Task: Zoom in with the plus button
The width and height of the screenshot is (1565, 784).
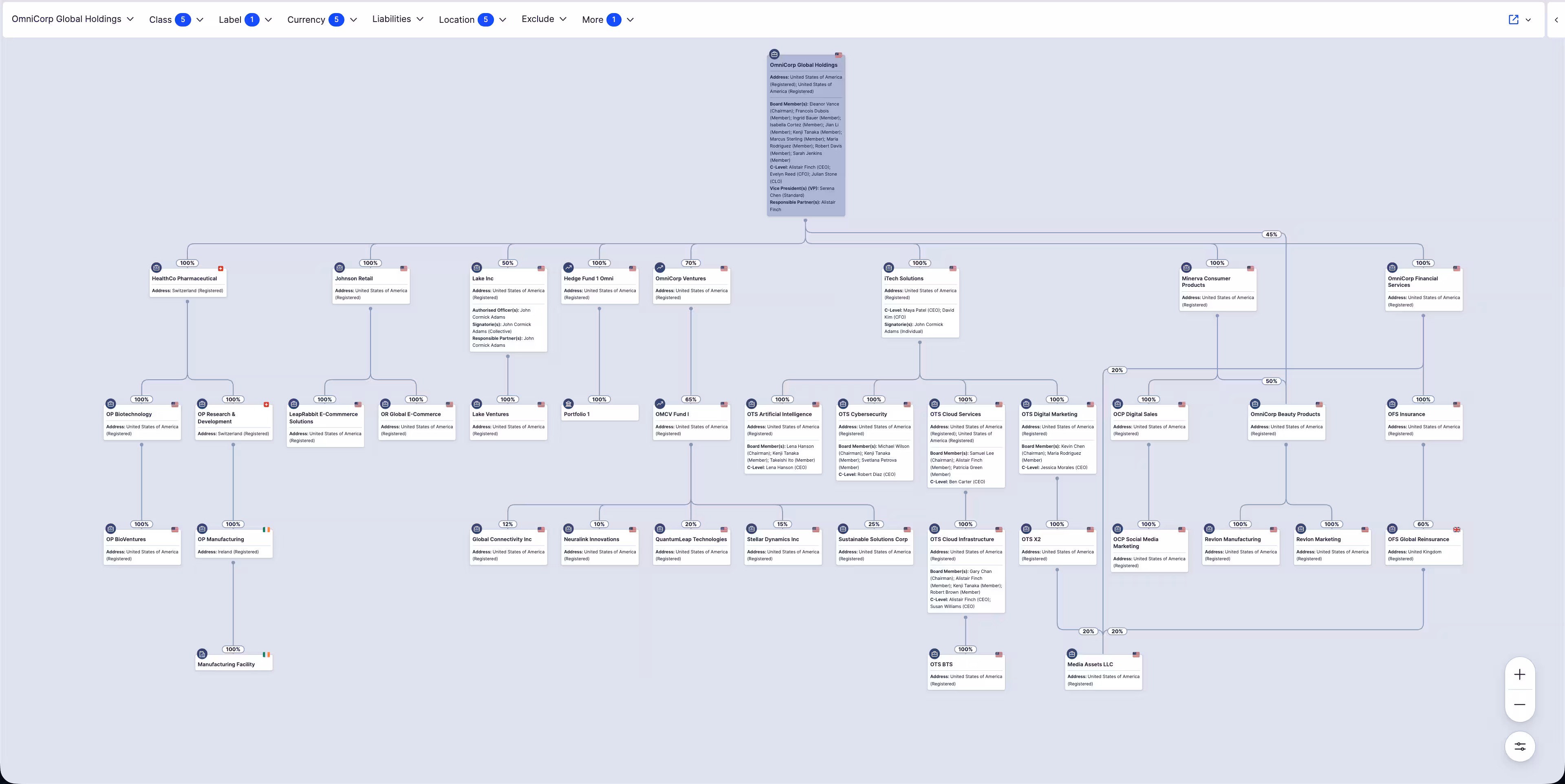Action: coord(1520,675)
